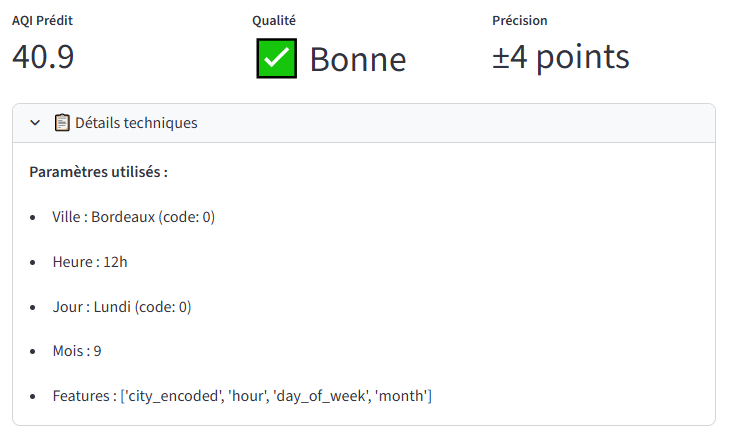
Task: Click the Précision metric label
Action: point(520,20)
